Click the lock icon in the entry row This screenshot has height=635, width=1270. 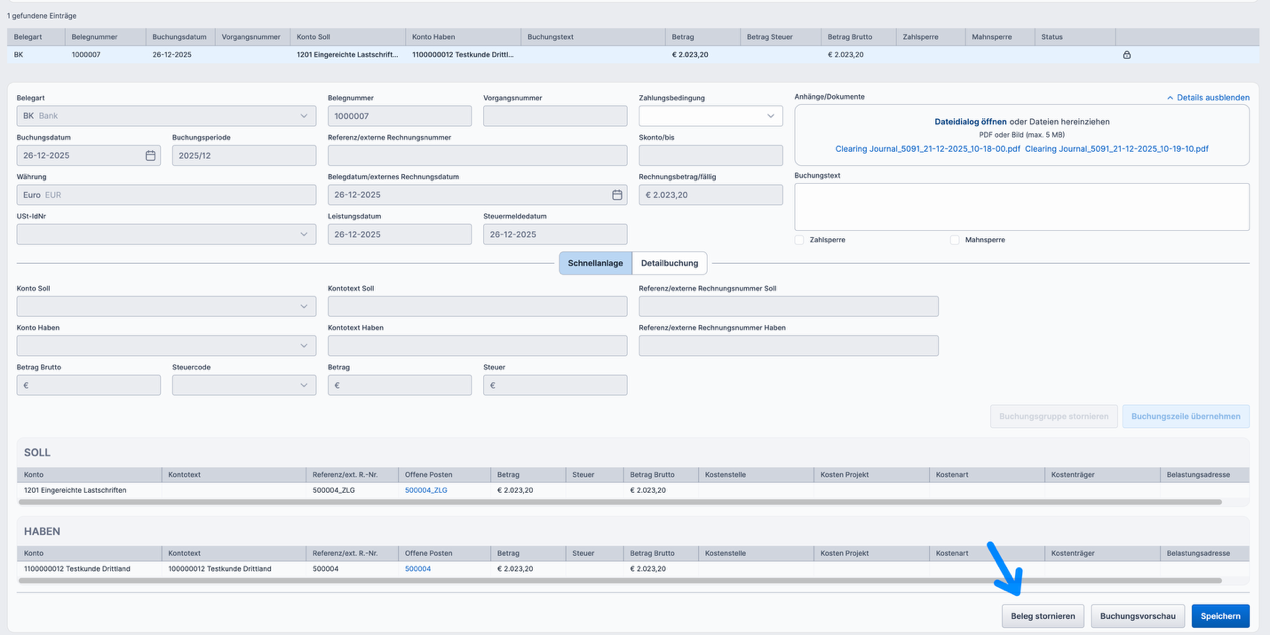1126,55
